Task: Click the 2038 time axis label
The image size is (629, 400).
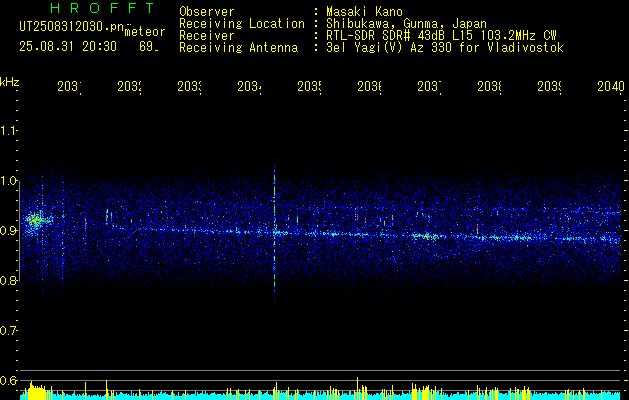Action: coord(490,86)
